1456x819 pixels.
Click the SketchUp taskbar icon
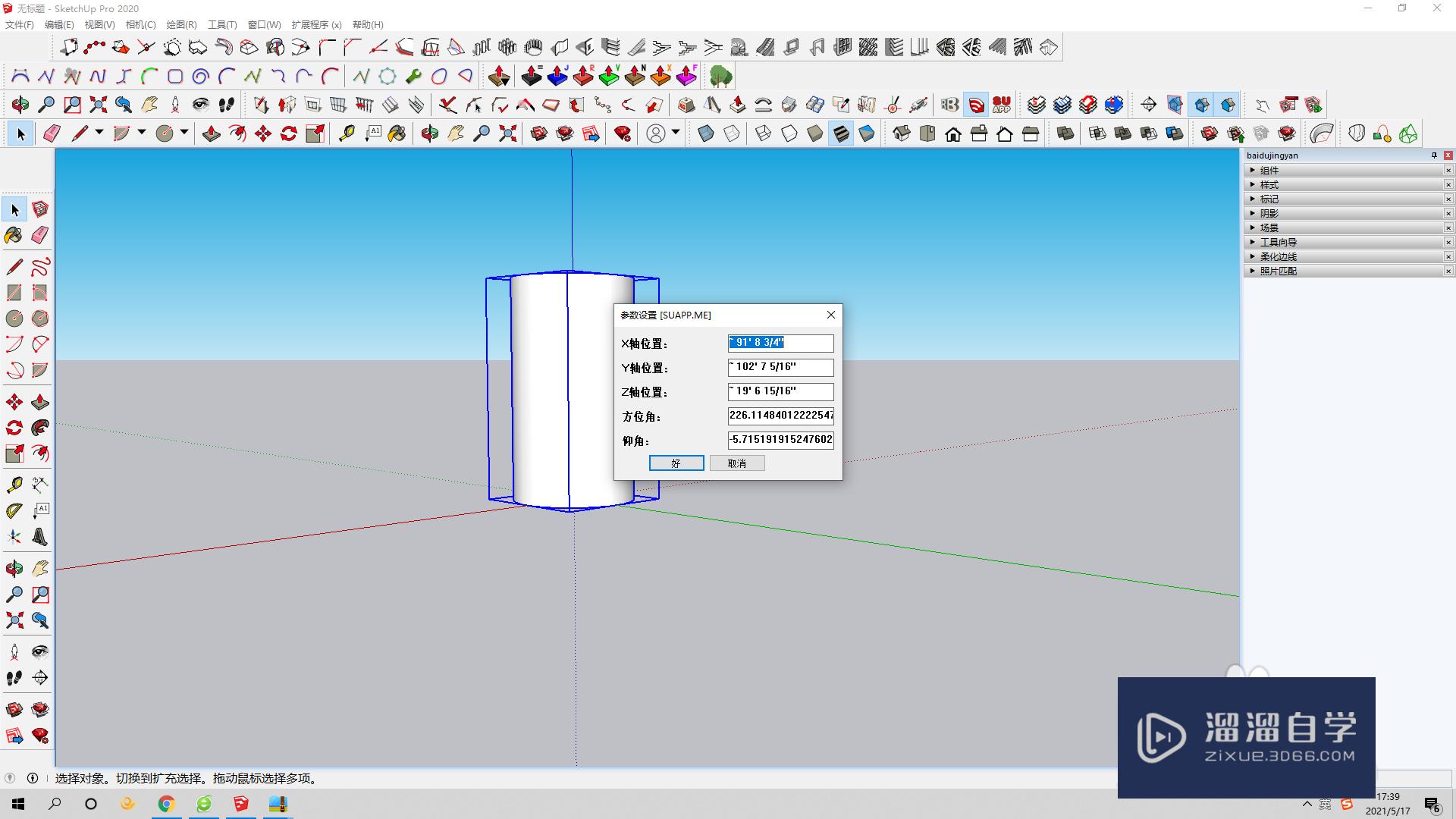tap(241, 804)
